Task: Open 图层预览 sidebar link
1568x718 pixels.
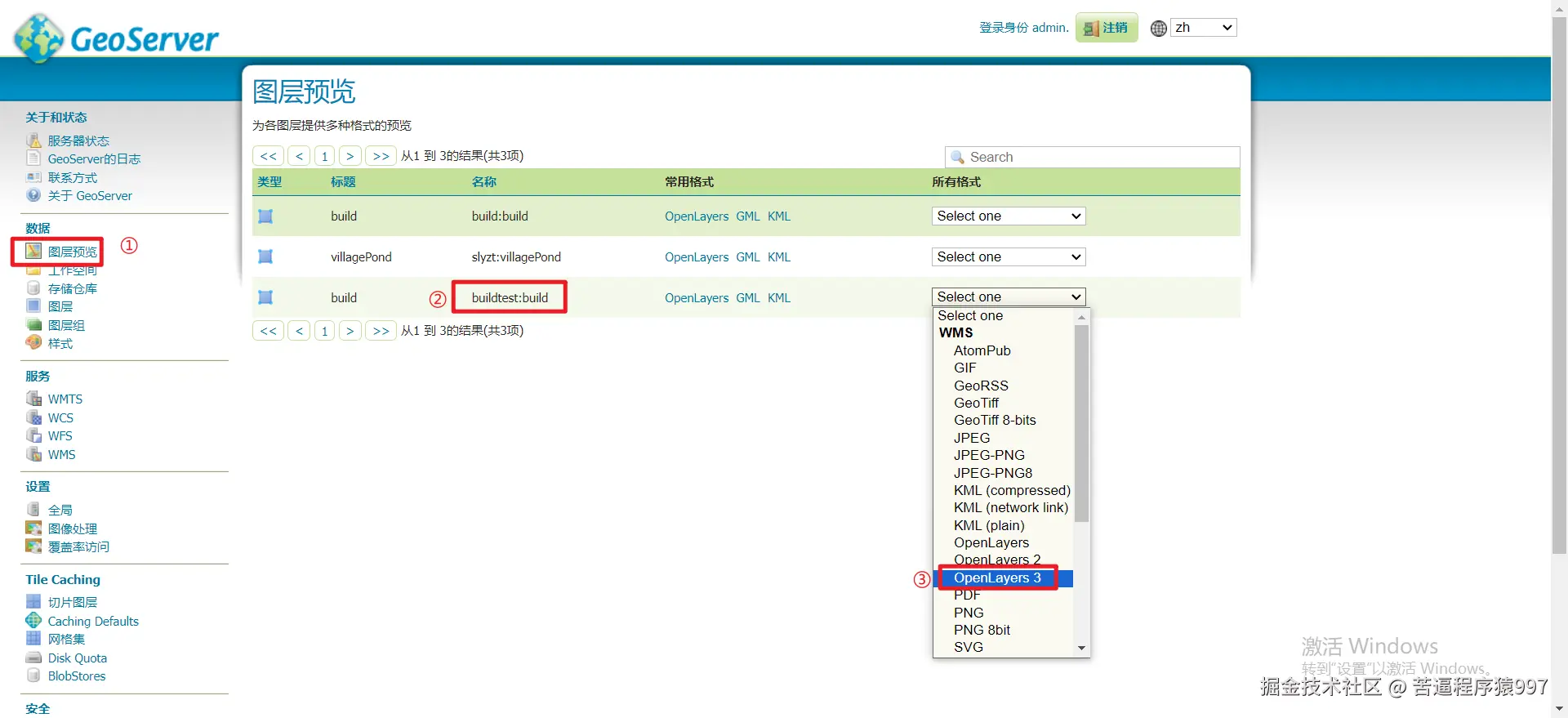Action: [73, 252]
